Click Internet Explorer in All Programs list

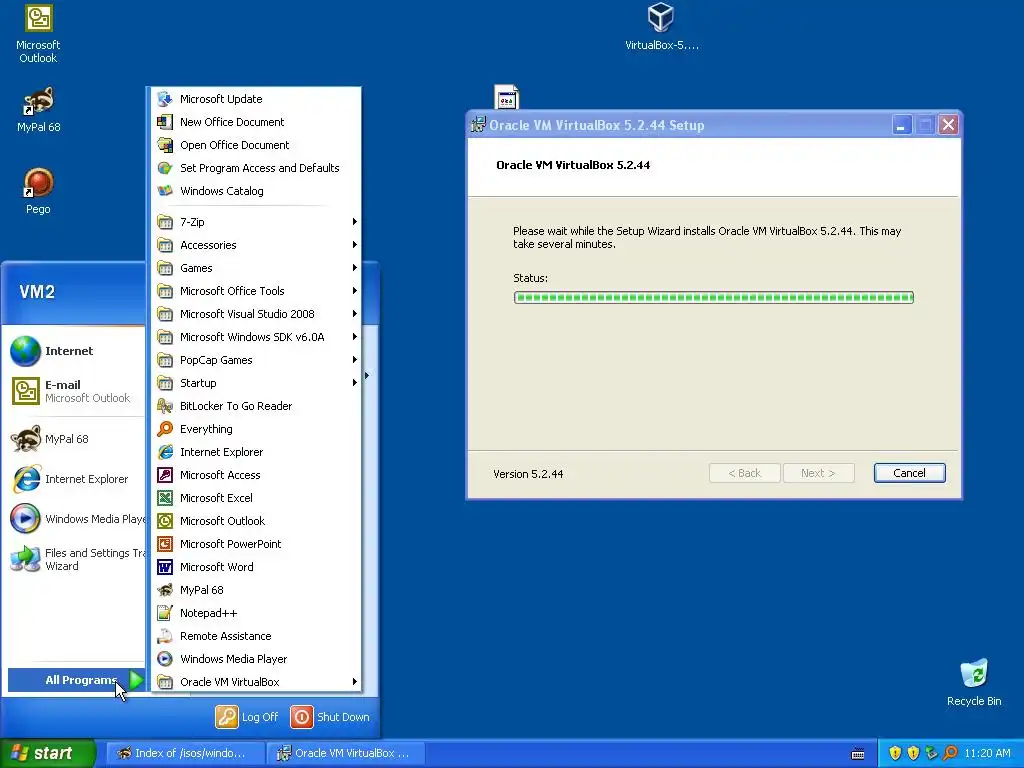(257, 452)
